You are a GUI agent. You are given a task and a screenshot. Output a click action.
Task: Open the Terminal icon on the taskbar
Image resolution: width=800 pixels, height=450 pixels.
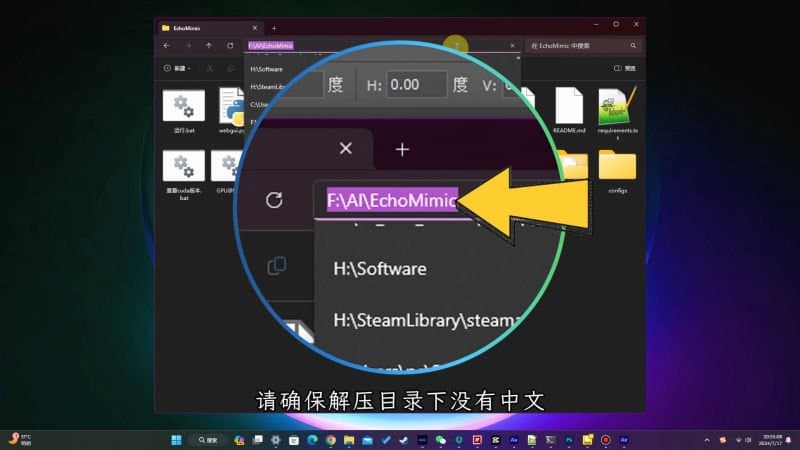click(551, 440)
